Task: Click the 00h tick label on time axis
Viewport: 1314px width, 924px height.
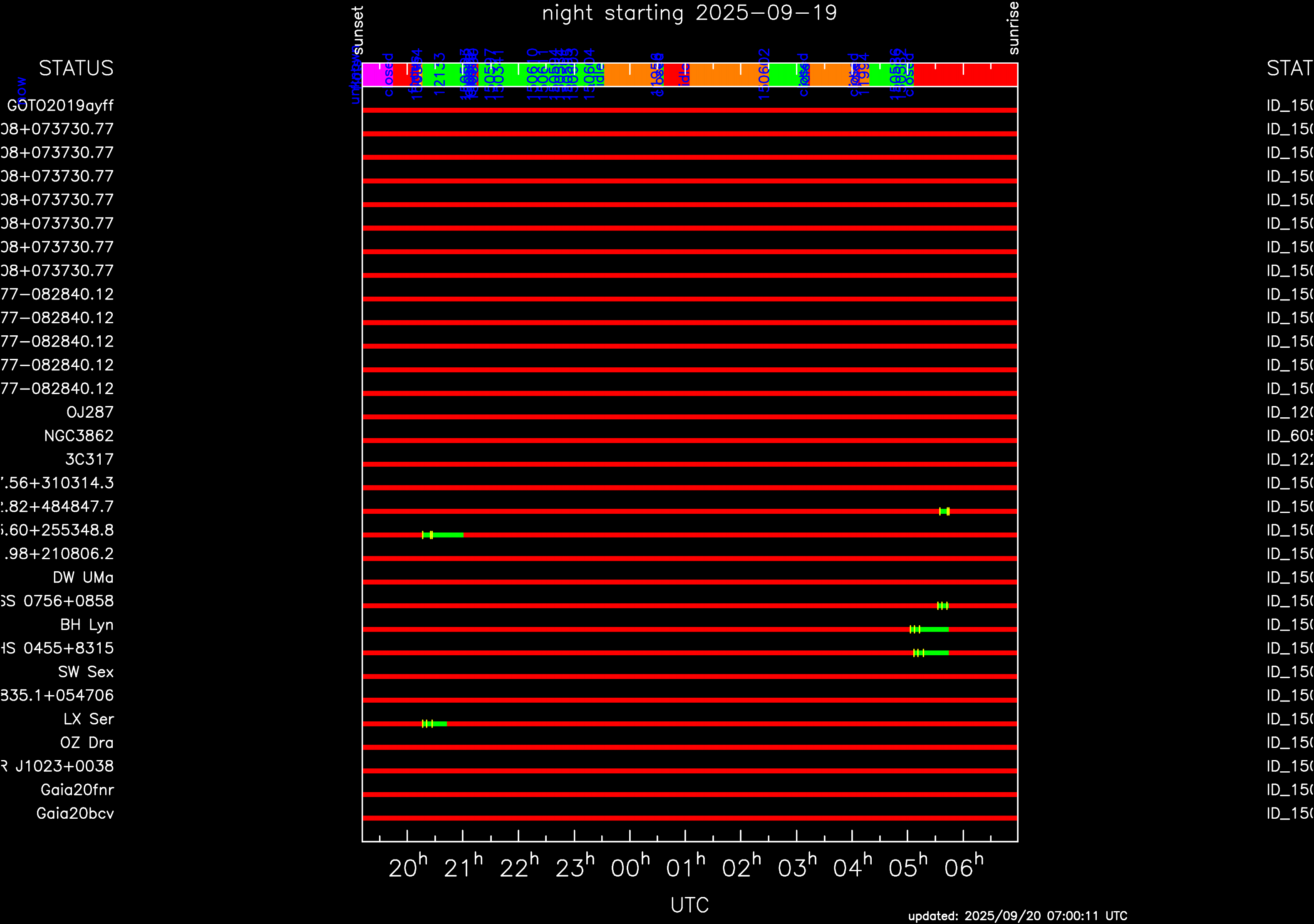Action: 630,867
